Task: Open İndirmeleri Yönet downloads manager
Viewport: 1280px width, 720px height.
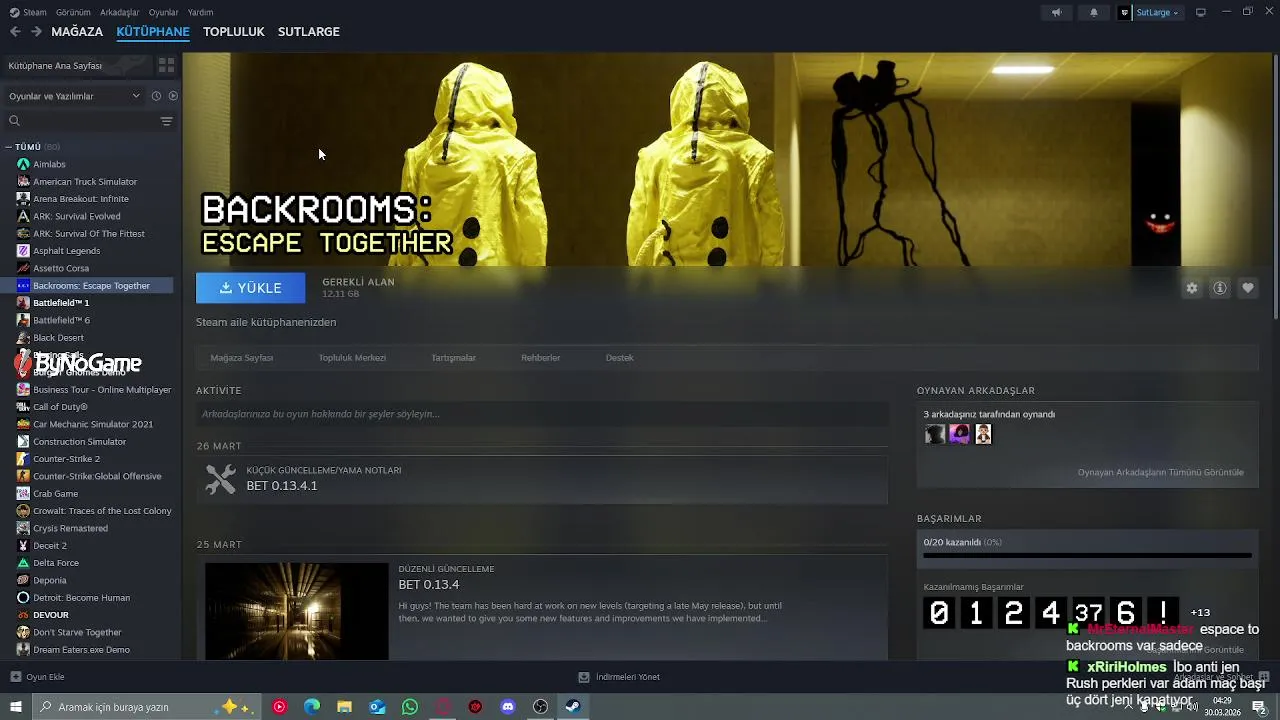Action: coord(620,677)
